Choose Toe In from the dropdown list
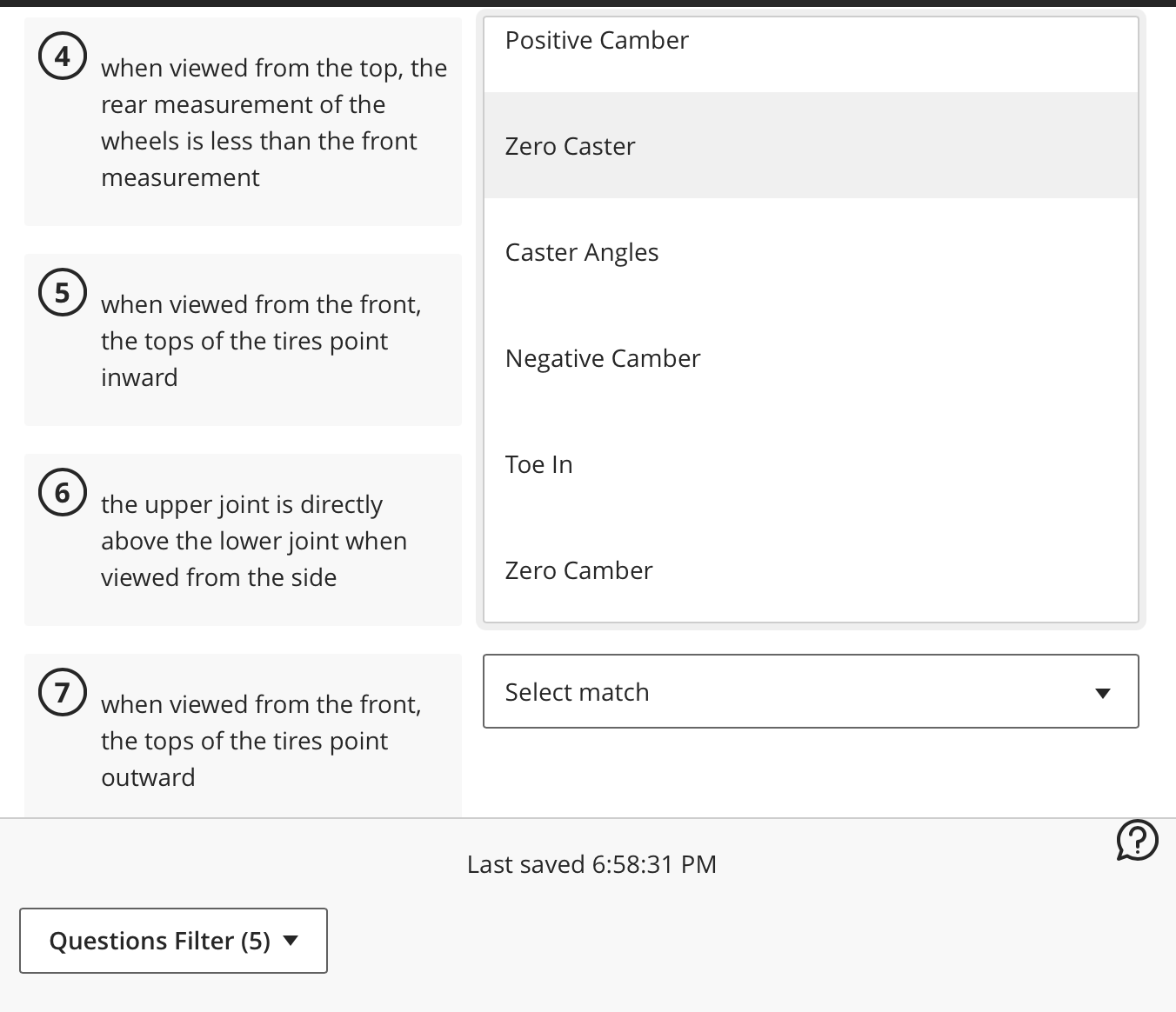Viewport: 1176px width, 1012px height. pyautogui.click(x=539, y=464)
